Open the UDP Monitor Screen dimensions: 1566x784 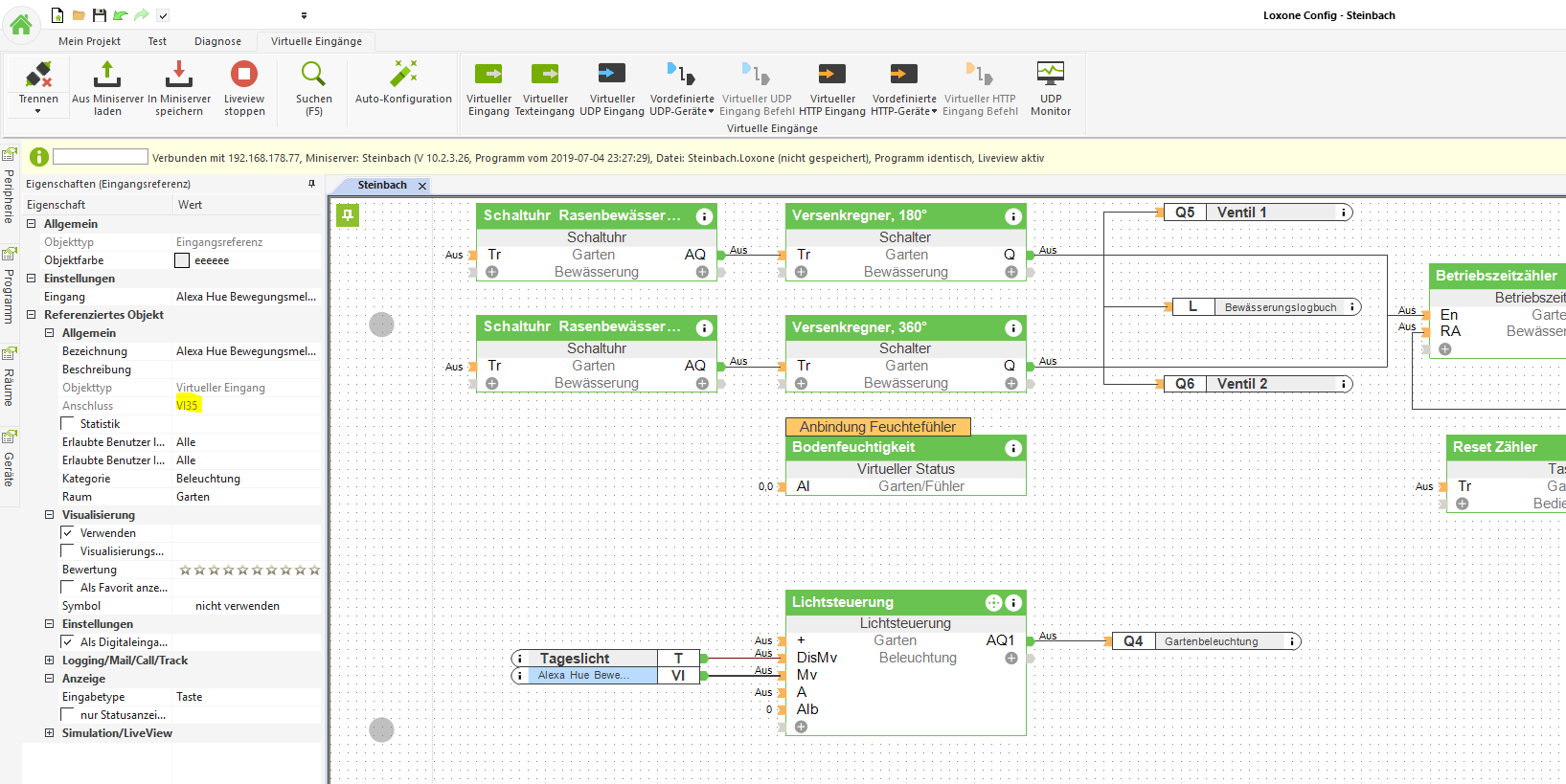tap(1050, 75)
